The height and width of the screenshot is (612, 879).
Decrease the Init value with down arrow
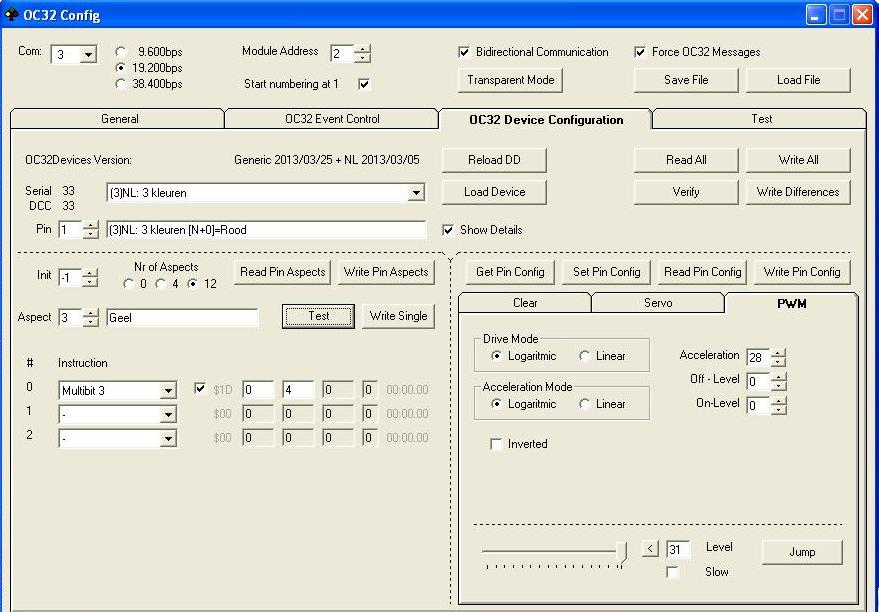click(x=90, y=283)
